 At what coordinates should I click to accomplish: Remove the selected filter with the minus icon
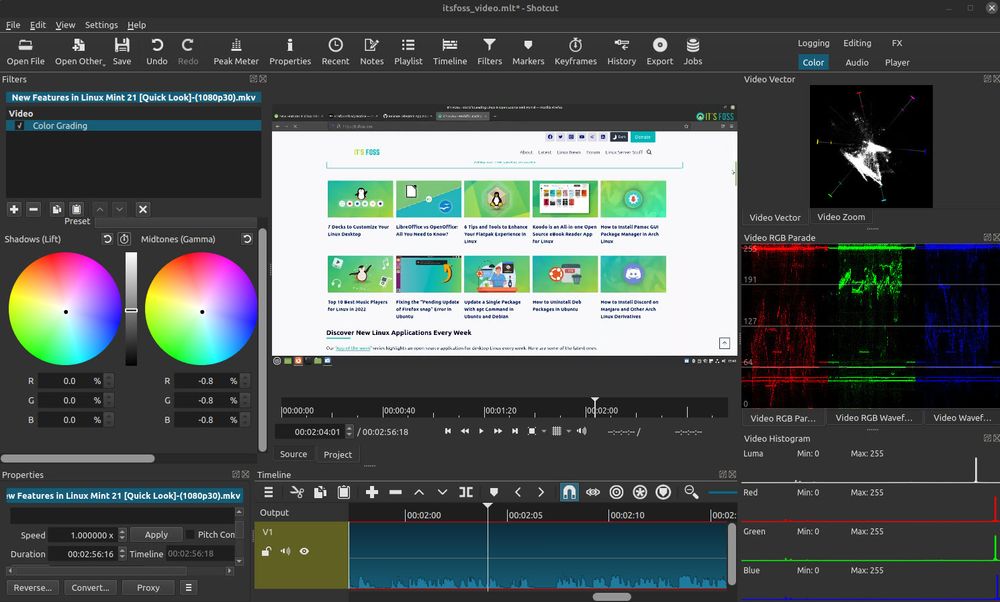(33, 209)
